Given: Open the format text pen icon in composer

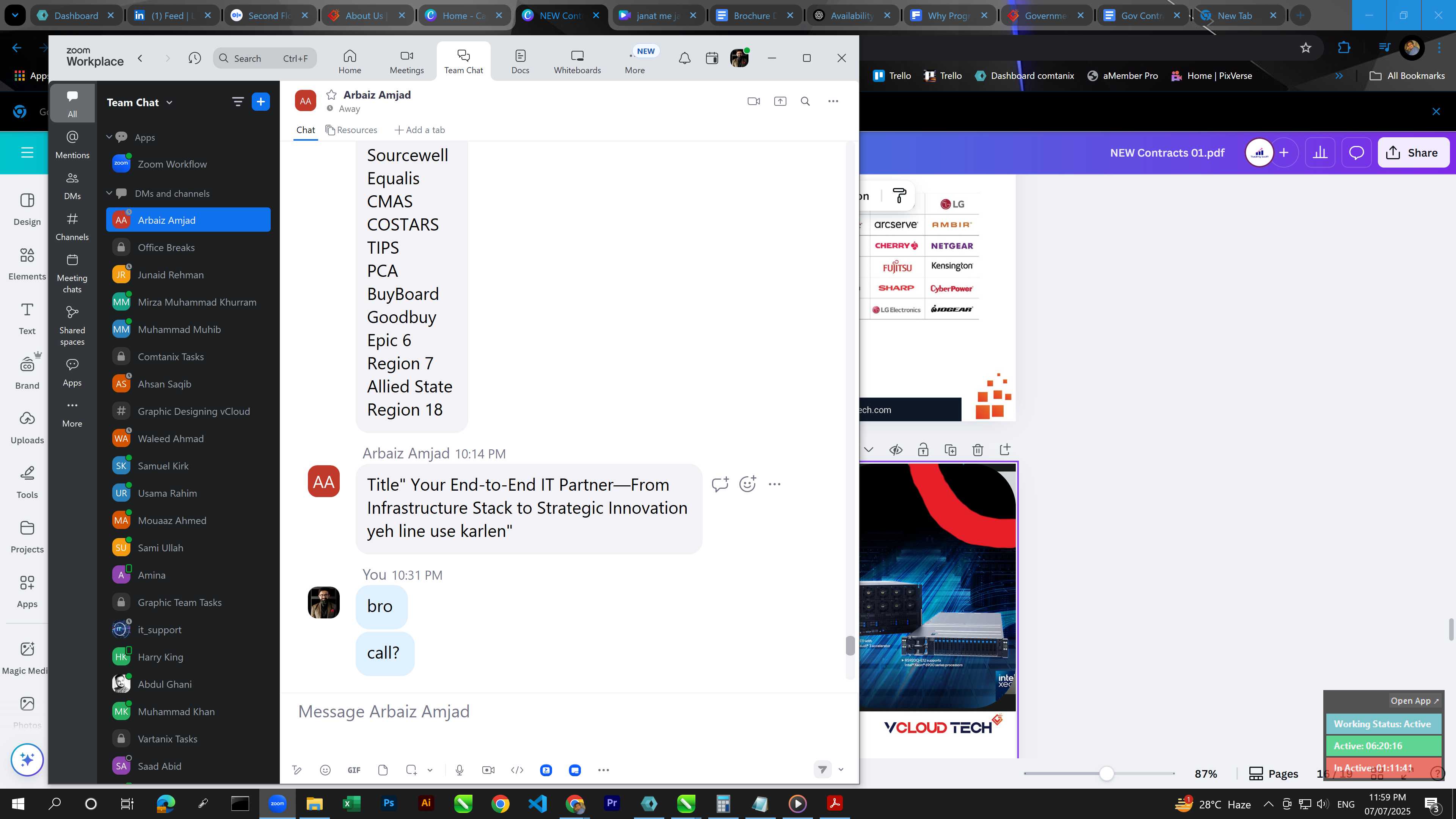Looking at the screenshot, I should point(296,770).
